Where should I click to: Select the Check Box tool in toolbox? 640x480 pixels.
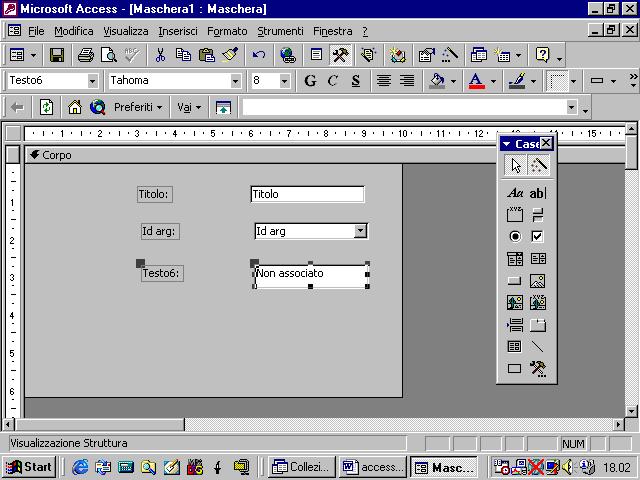[538, 236]
